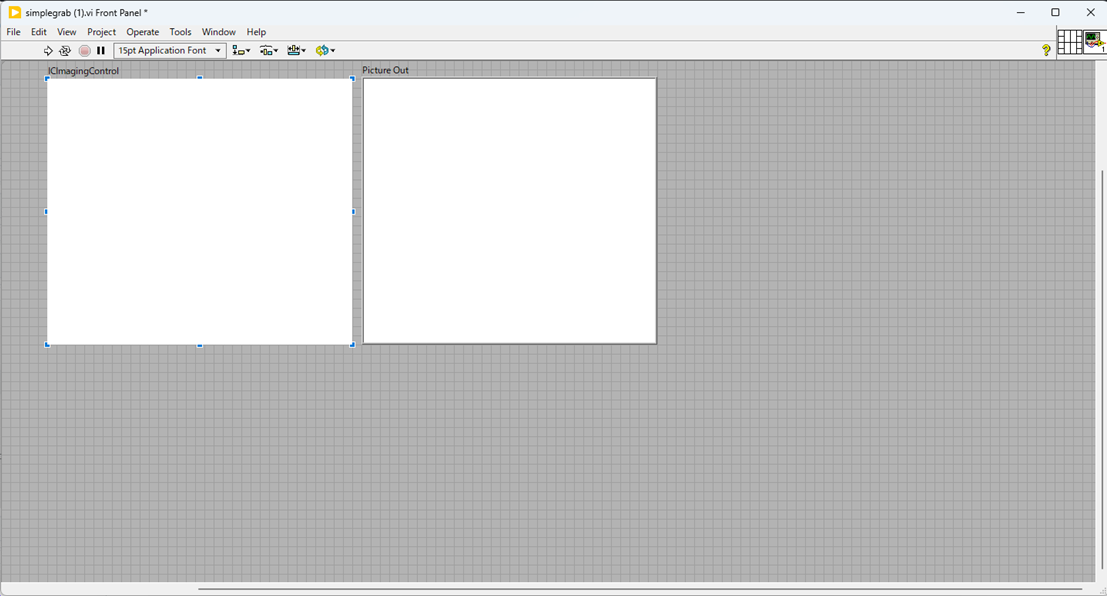The width and height of the screenshot is (1107, 596).
Task: Open the File menu
Action: (14, 32)
